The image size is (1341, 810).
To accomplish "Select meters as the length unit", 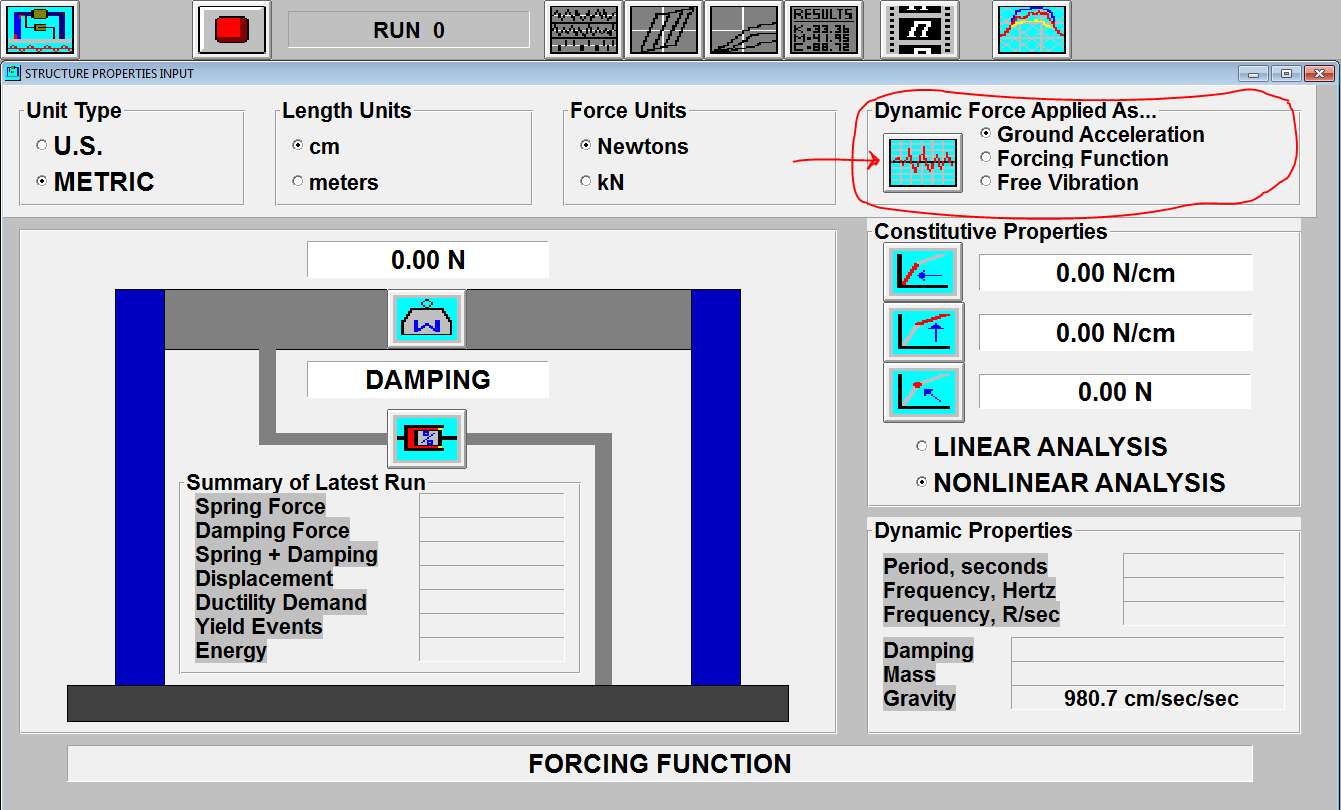I will pyautogui.click(x=298, y=182).
